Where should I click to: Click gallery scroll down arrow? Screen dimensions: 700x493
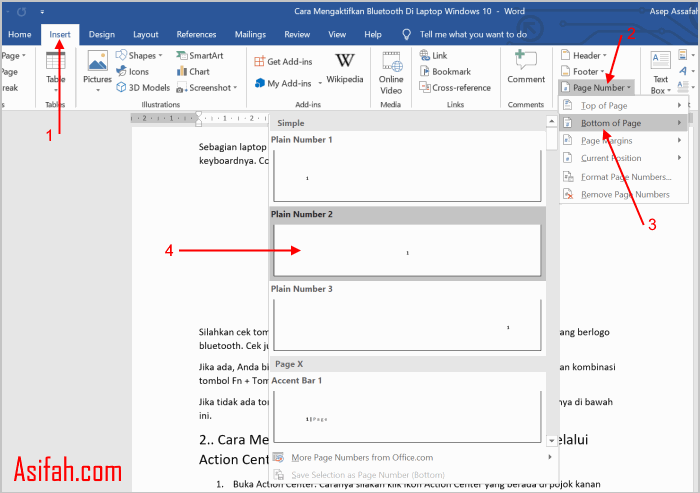552,441
